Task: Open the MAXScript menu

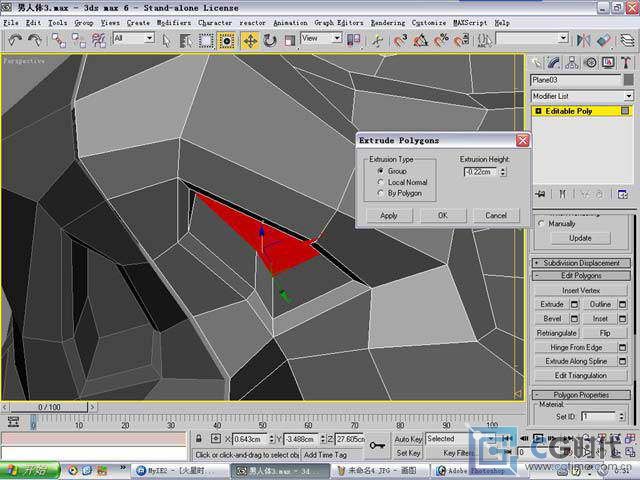Action: pos(470,23)
